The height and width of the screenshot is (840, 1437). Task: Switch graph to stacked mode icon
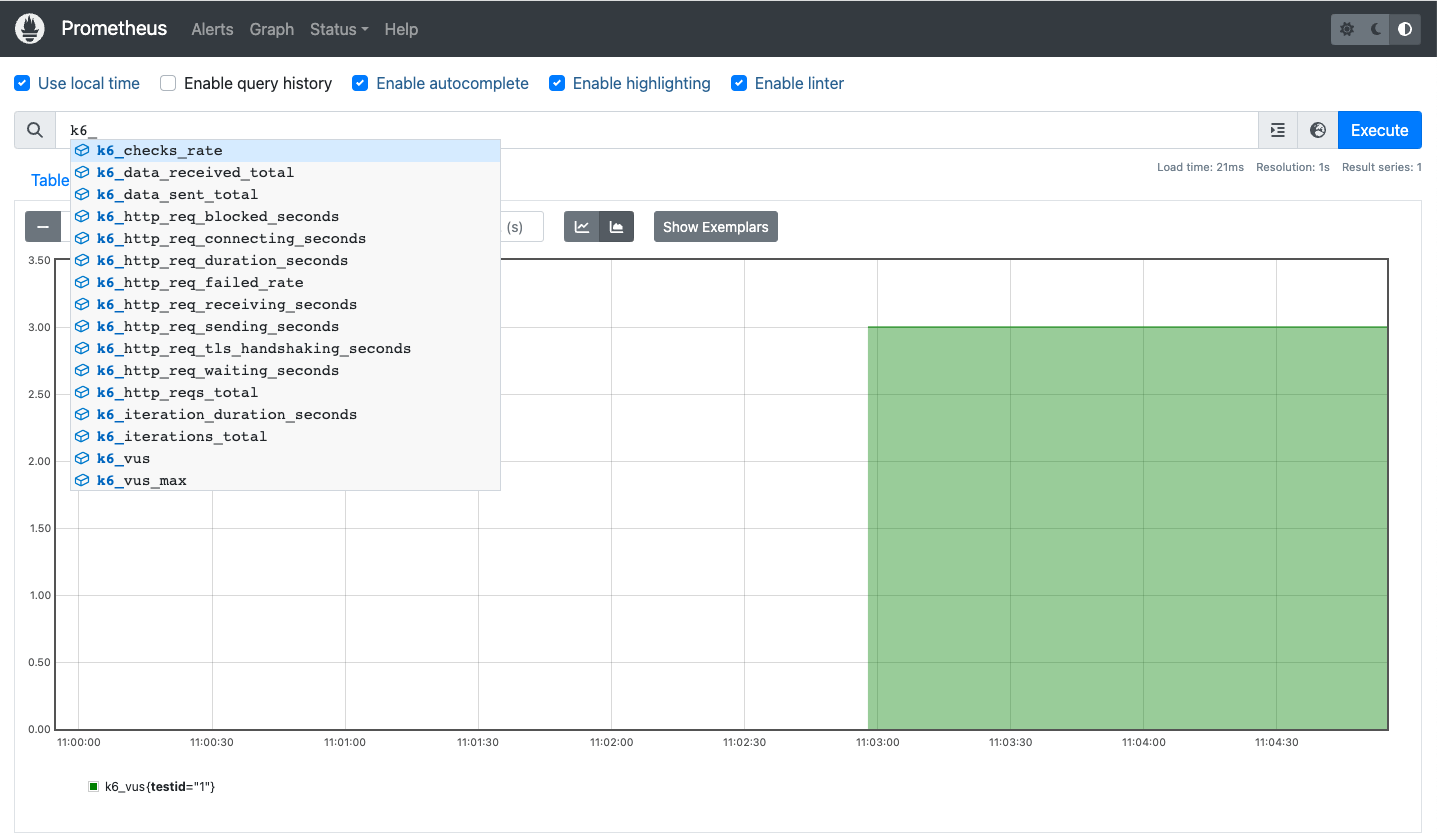(x=617, y=226)
